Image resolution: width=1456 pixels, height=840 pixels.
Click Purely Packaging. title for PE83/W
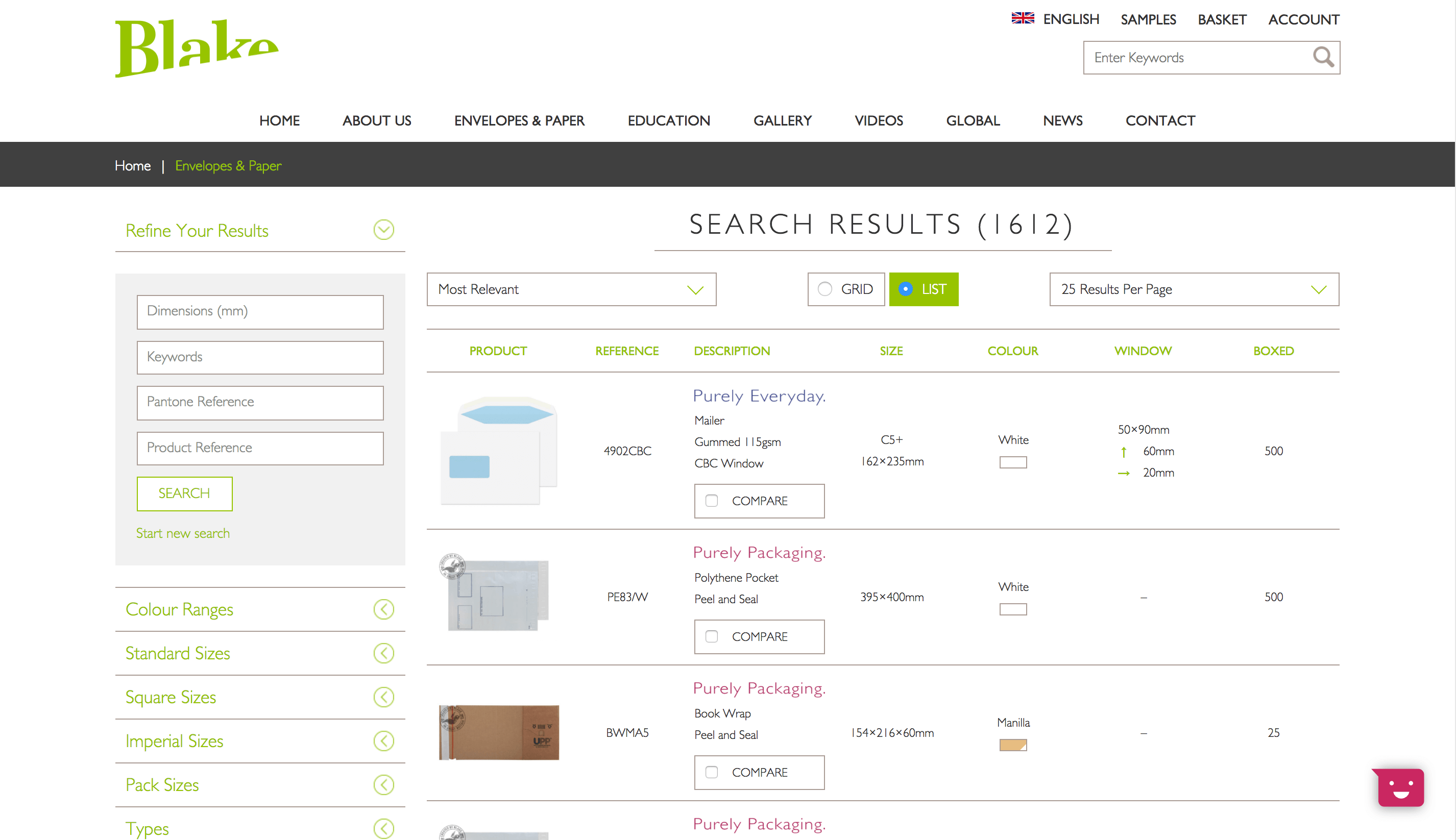760,552
